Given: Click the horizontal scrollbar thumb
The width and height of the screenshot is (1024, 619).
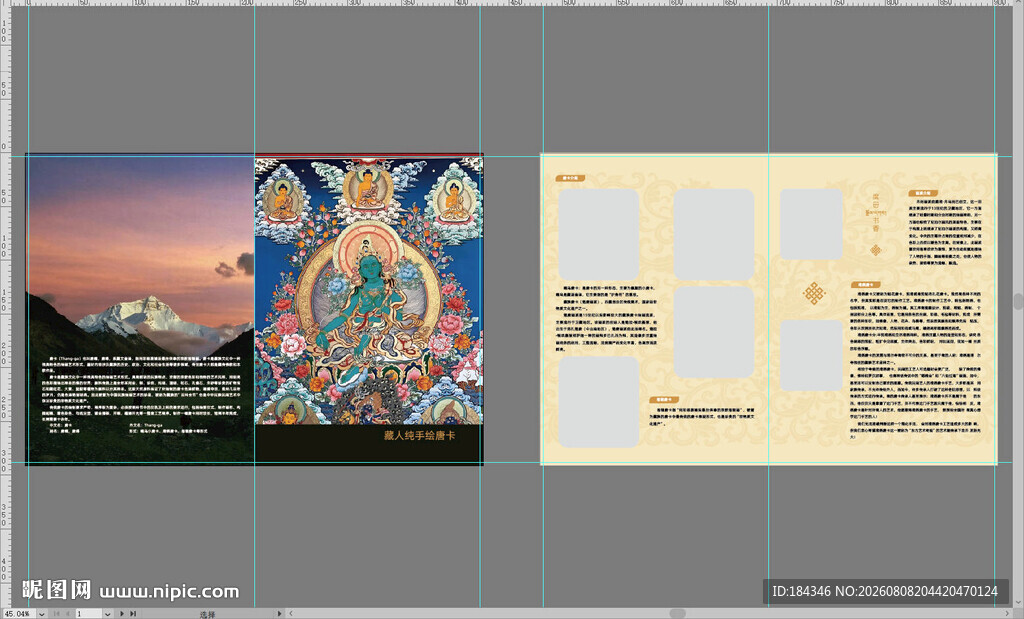Looking at the screenshot, I should coord(677,614).
